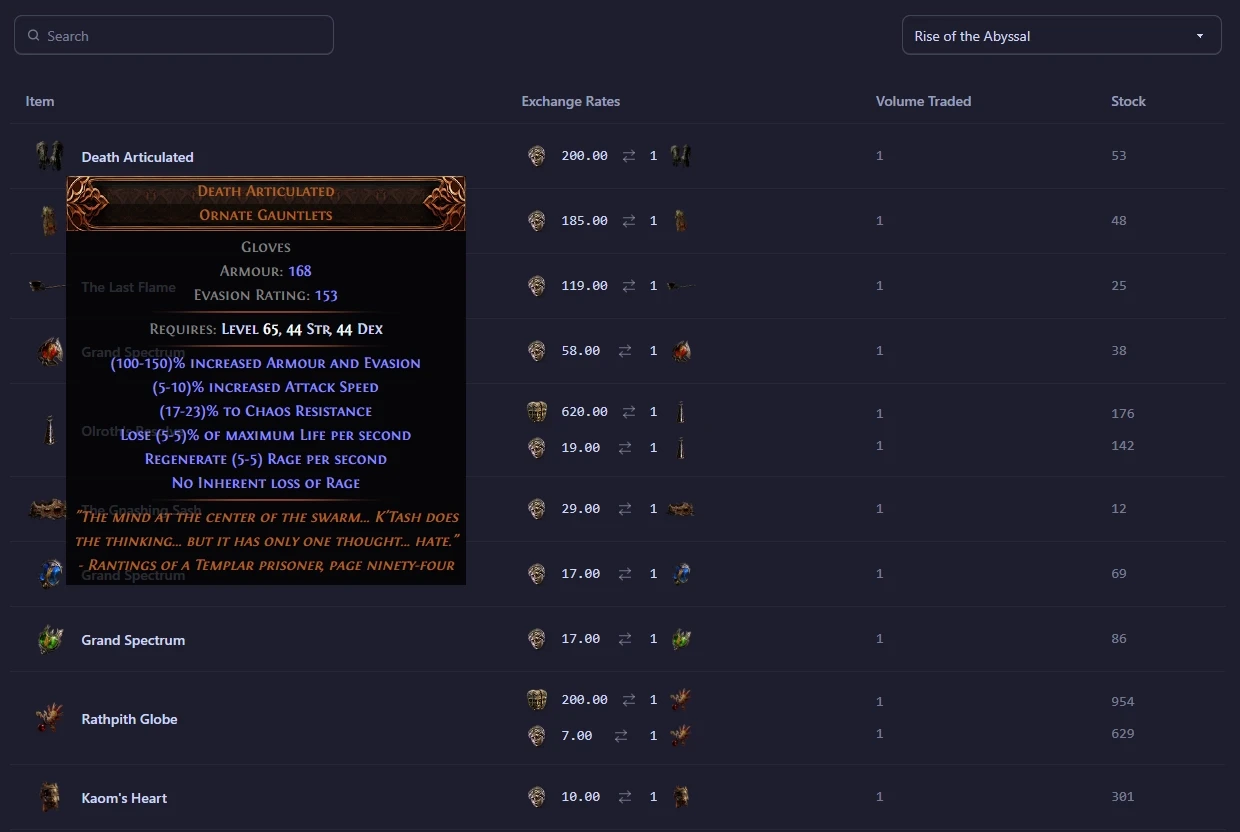Toggle exchange direction on the 17.00 rate
1240x832 pixels.
point(622,573)
